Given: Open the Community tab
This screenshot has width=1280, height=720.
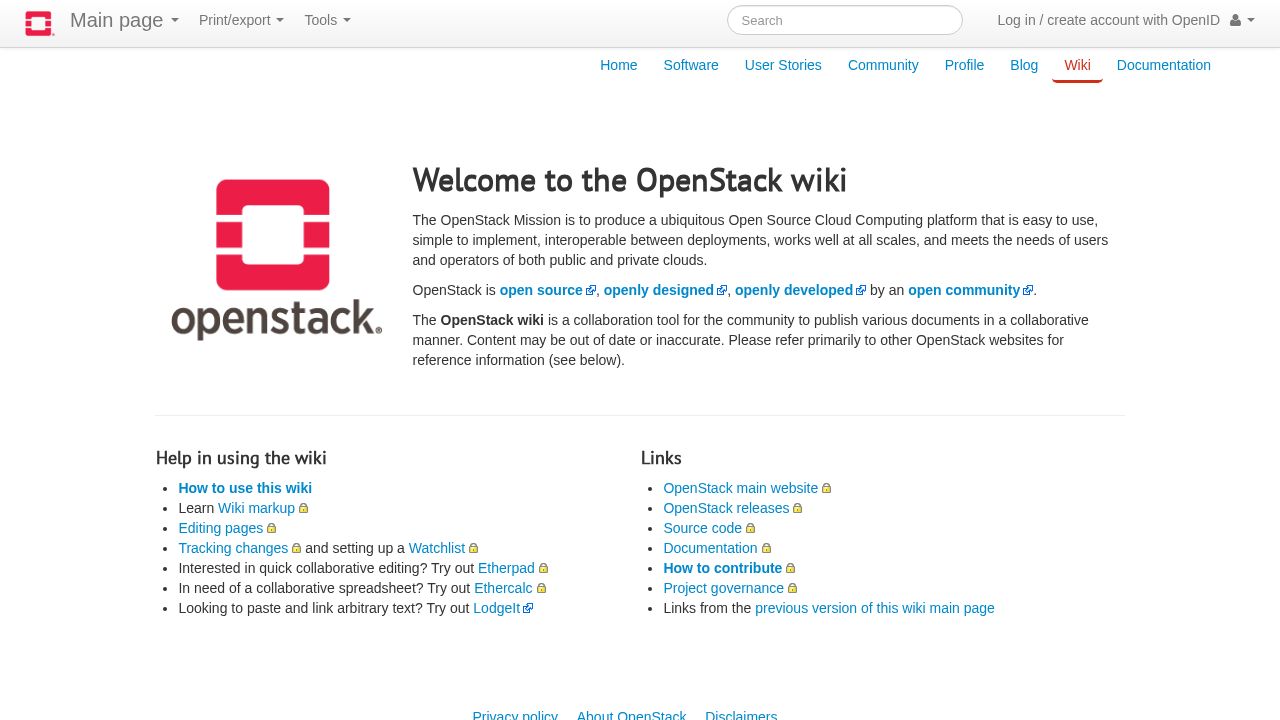Looking at the screenshot, I should 883,65.
